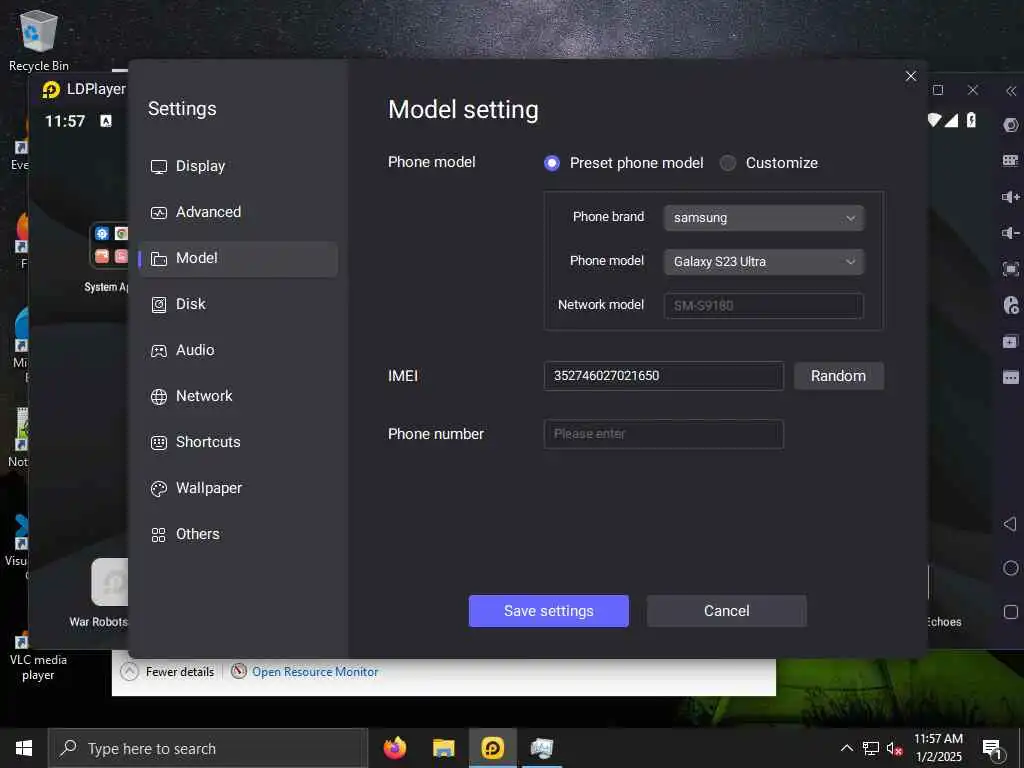Click Android back triangle button in LDPlayer
Viewport: 1024px width, 768px height.
click(x=1010, y=524)
